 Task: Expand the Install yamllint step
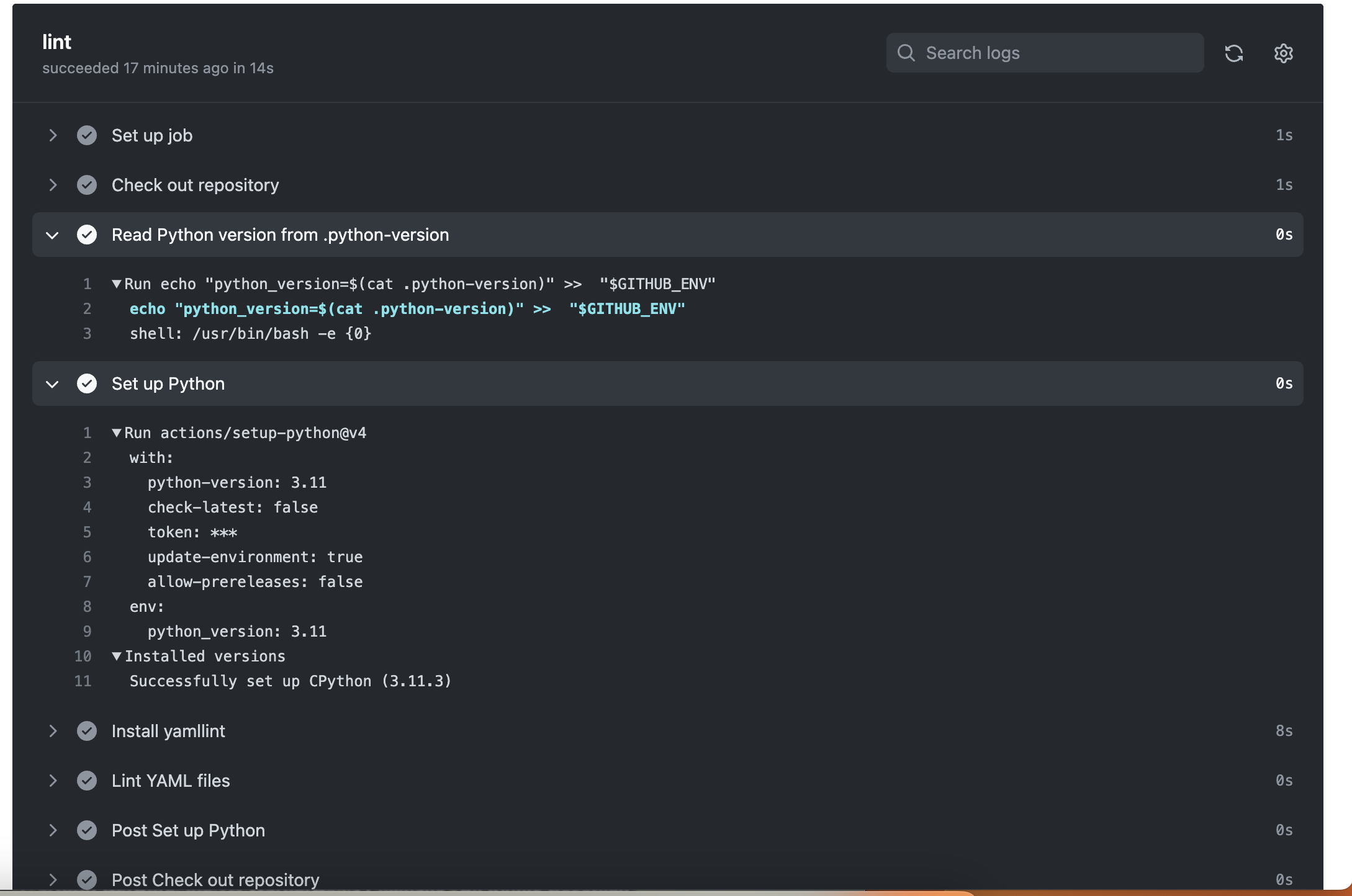pyautogui.click(x=53, y=731)
